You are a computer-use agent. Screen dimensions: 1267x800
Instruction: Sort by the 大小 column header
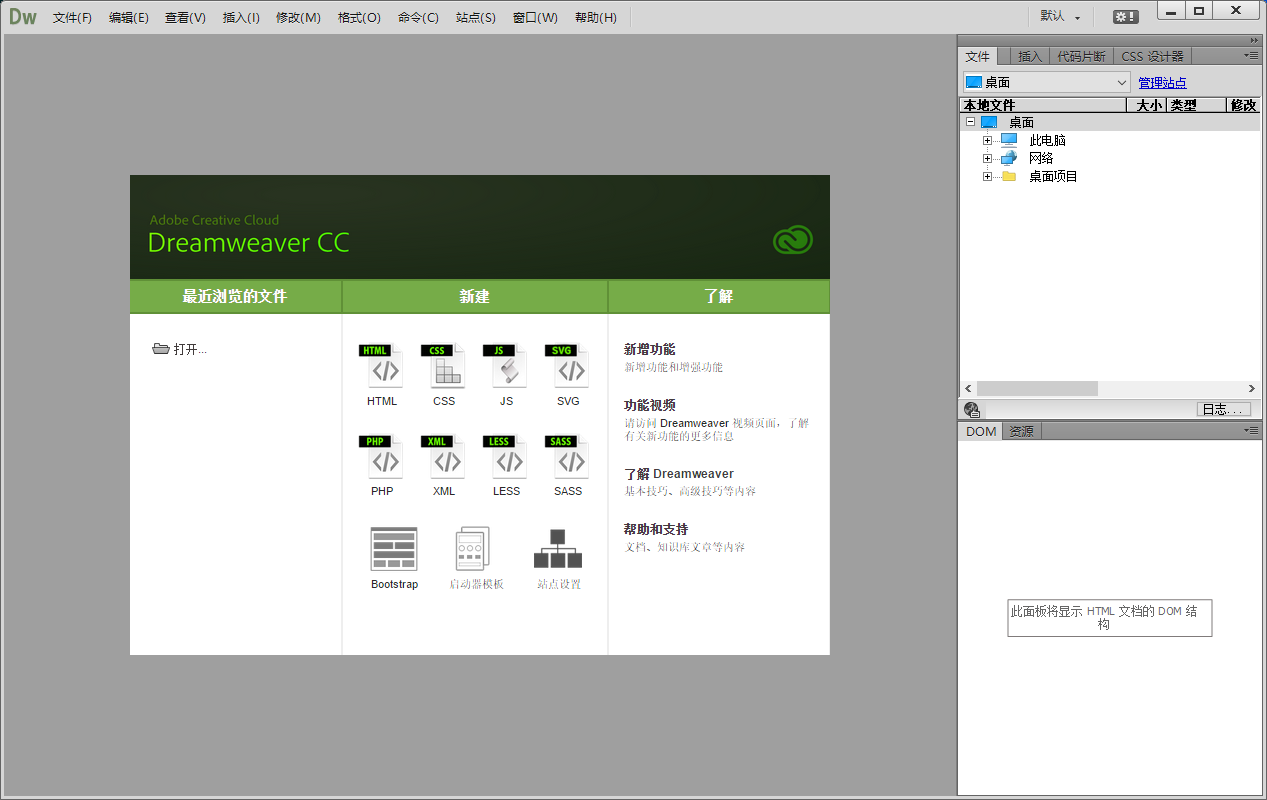click(1148, 105)
